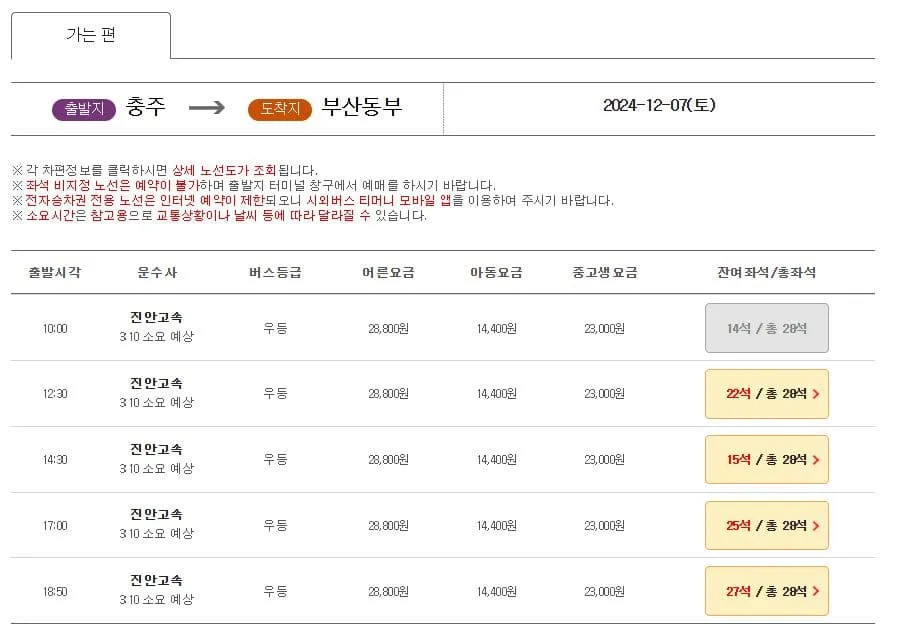Click the 출발시각 column header
The height and width of the screenshot is (640, 899).
coord(53,268)
